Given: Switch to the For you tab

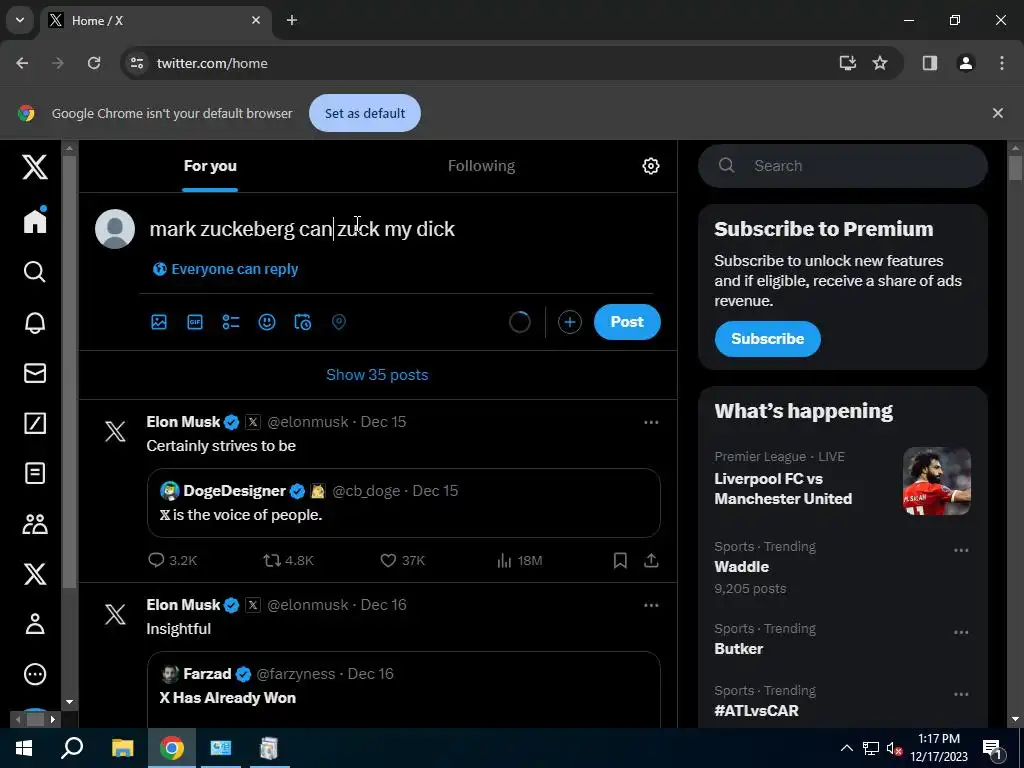Looking at the screenshot, I should tap(210, 166).
